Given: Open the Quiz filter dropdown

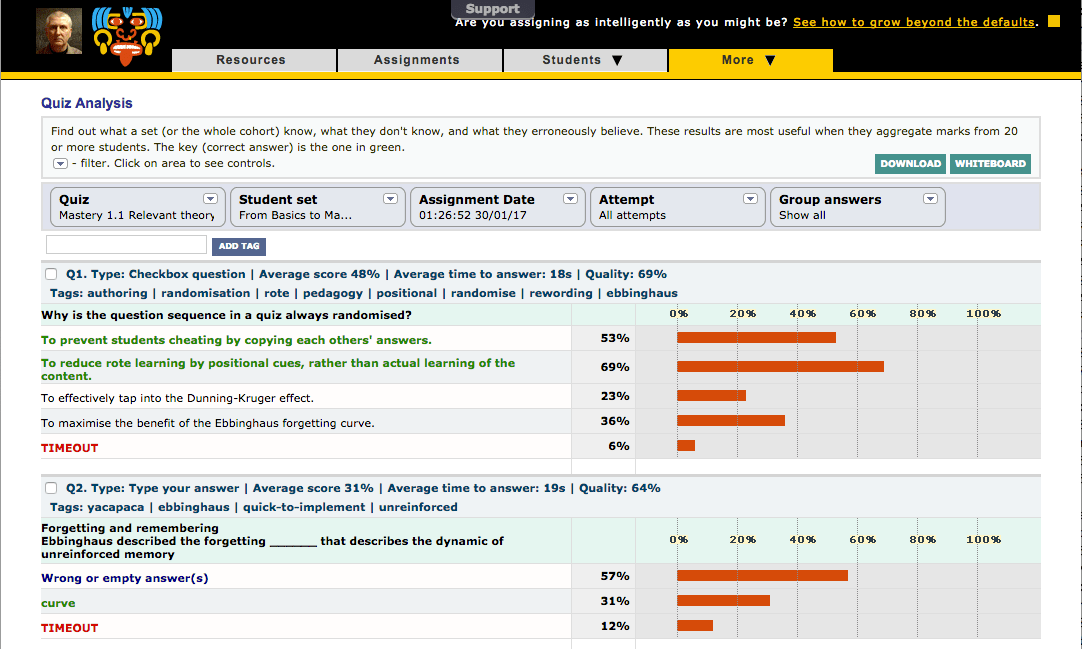Looking at the screenshot, I should tap(210, 199).
